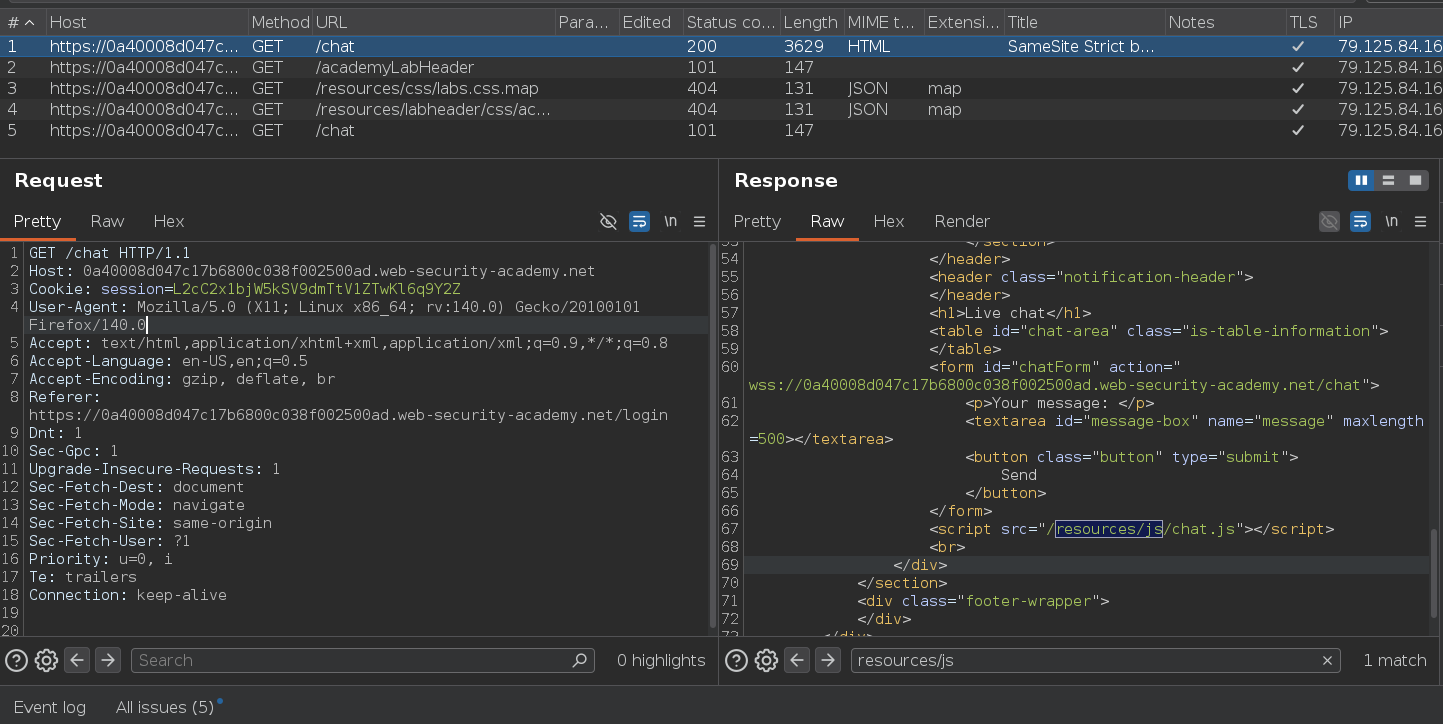Click magnifier icon in Request search box

[580, 660]
